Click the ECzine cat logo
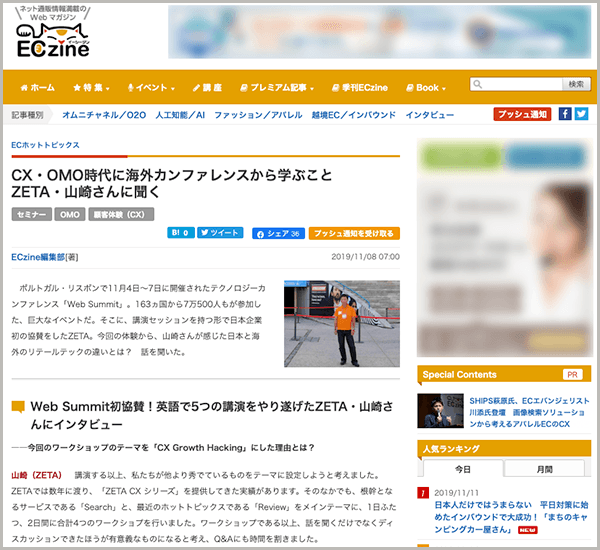The height and width of the screenshot is (550, 600). pos(53,40)
